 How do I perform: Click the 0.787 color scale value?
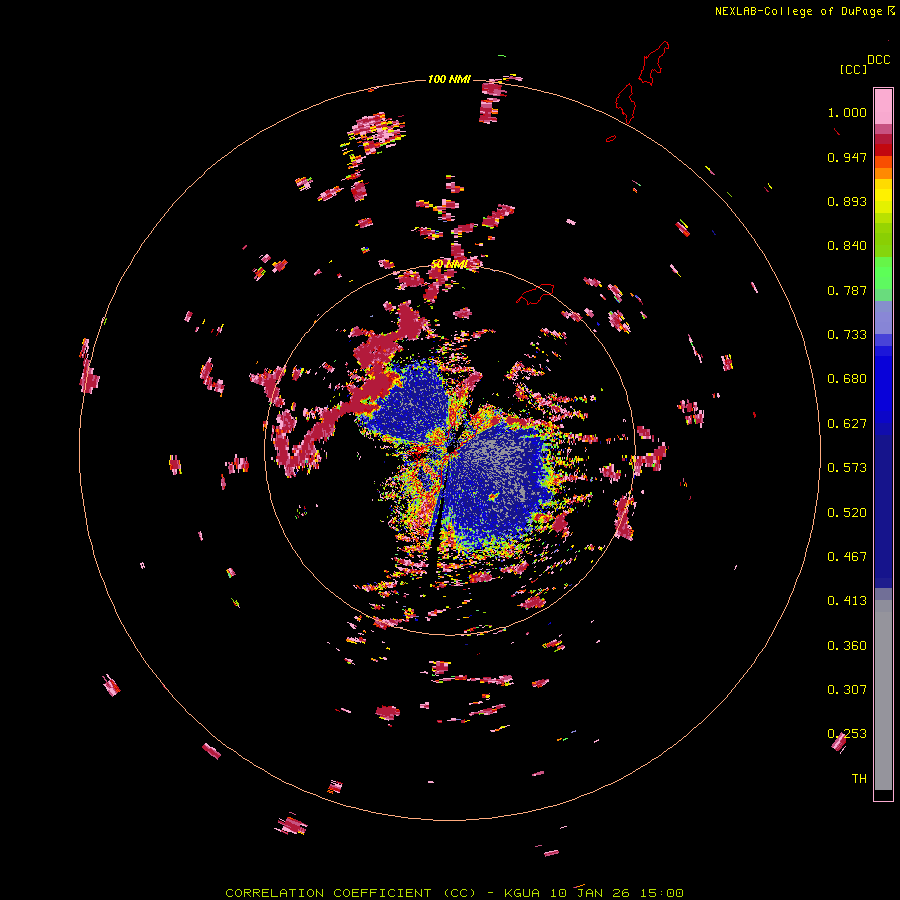tap(847, 290)
